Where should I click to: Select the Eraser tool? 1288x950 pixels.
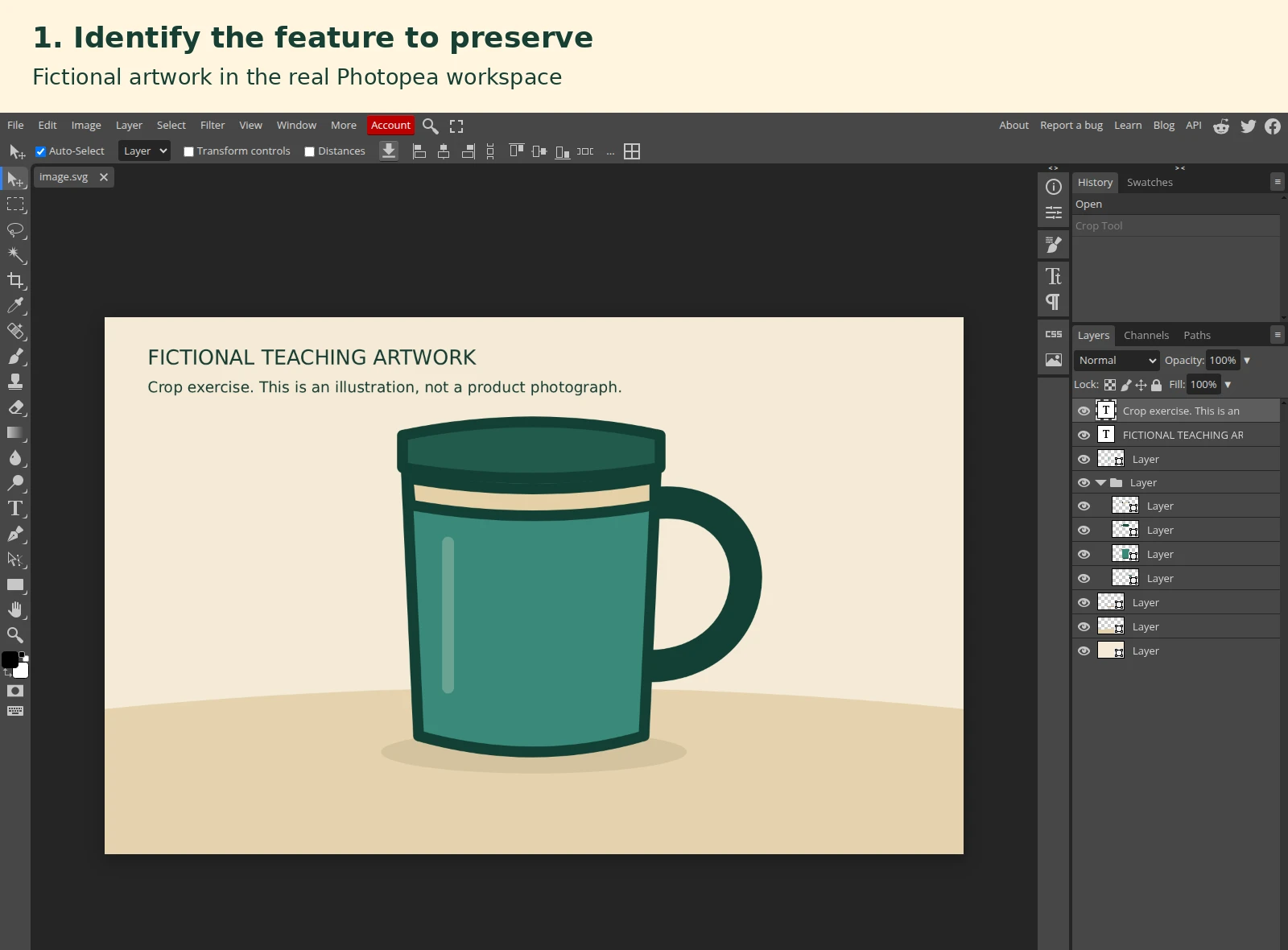(15, 407)
